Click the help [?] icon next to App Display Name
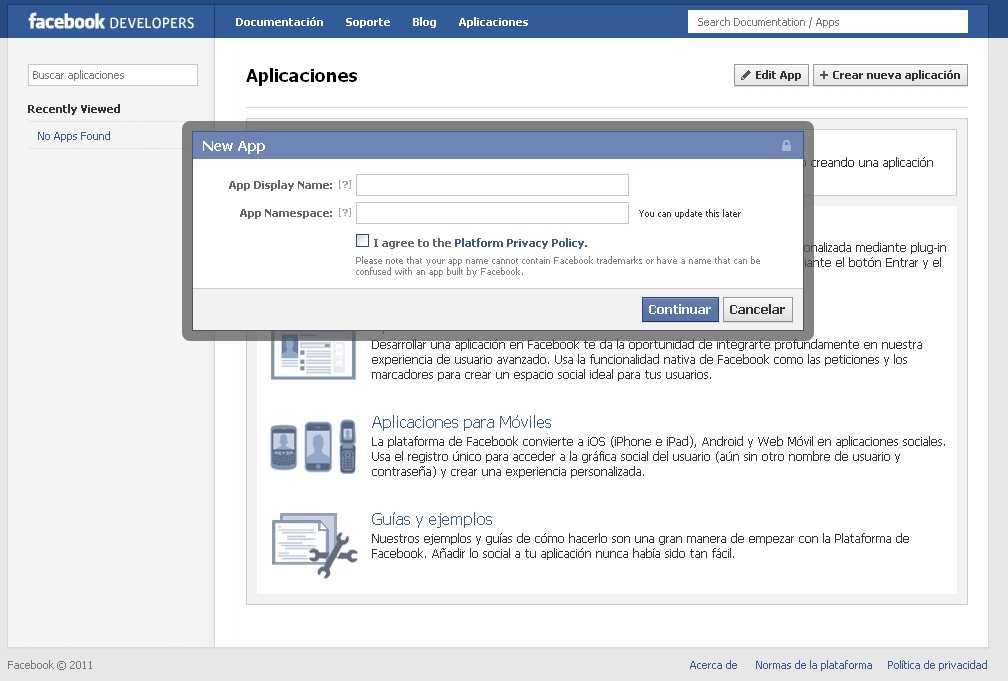The width and height of the screenshot is (1008, 681). (345, 185)
